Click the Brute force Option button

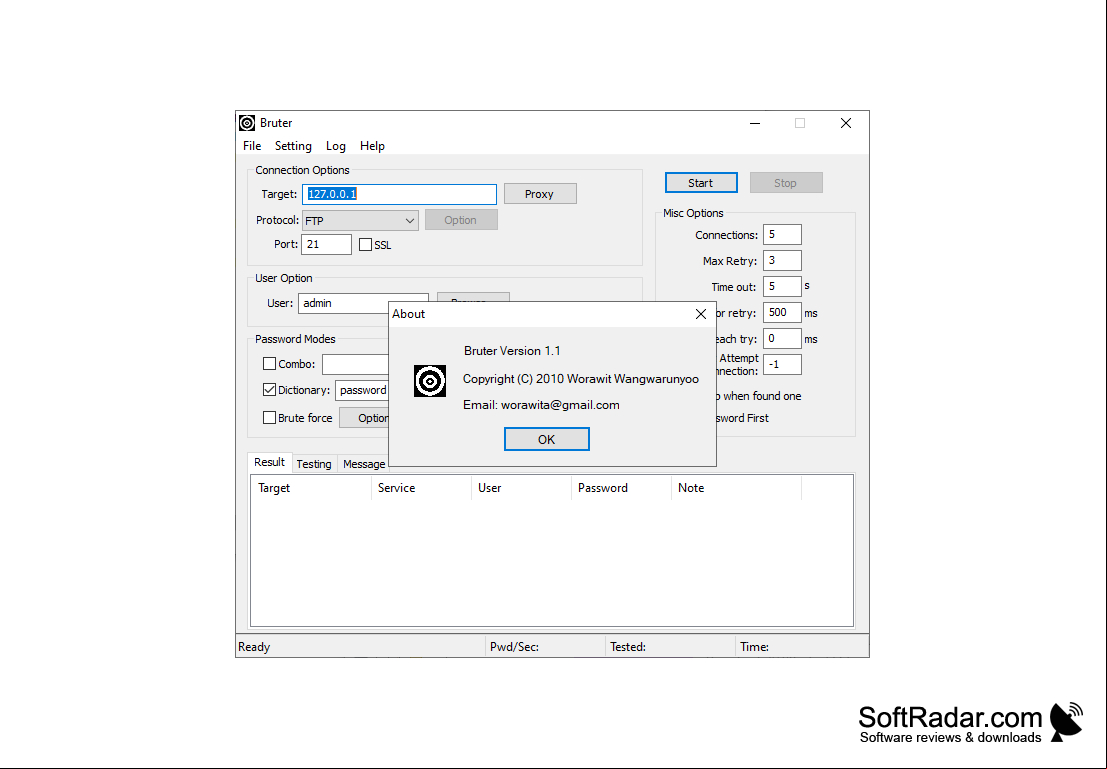(364, 418)
